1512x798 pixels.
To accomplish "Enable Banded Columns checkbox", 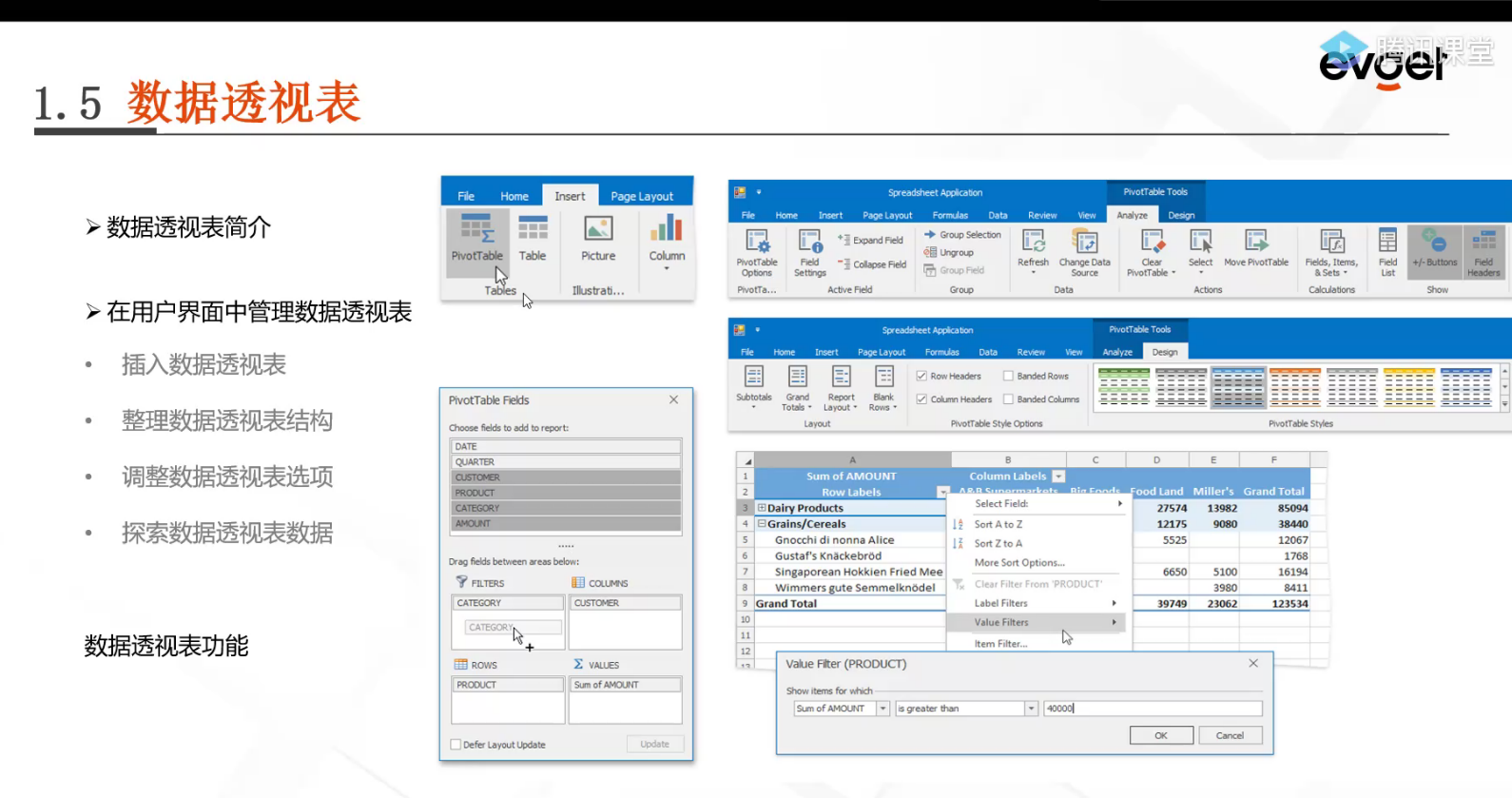I will pyautogui.click(x=1008, y=399).
